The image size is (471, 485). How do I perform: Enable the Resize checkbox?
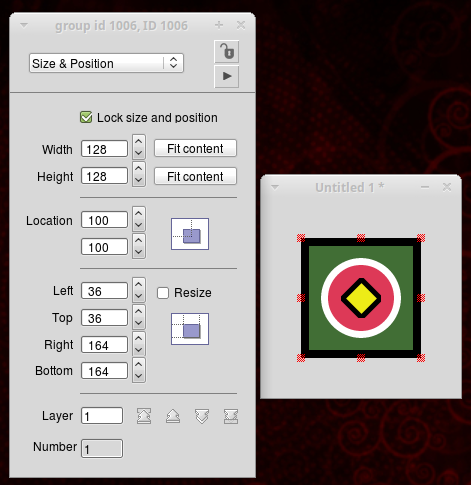coord(163,293)
